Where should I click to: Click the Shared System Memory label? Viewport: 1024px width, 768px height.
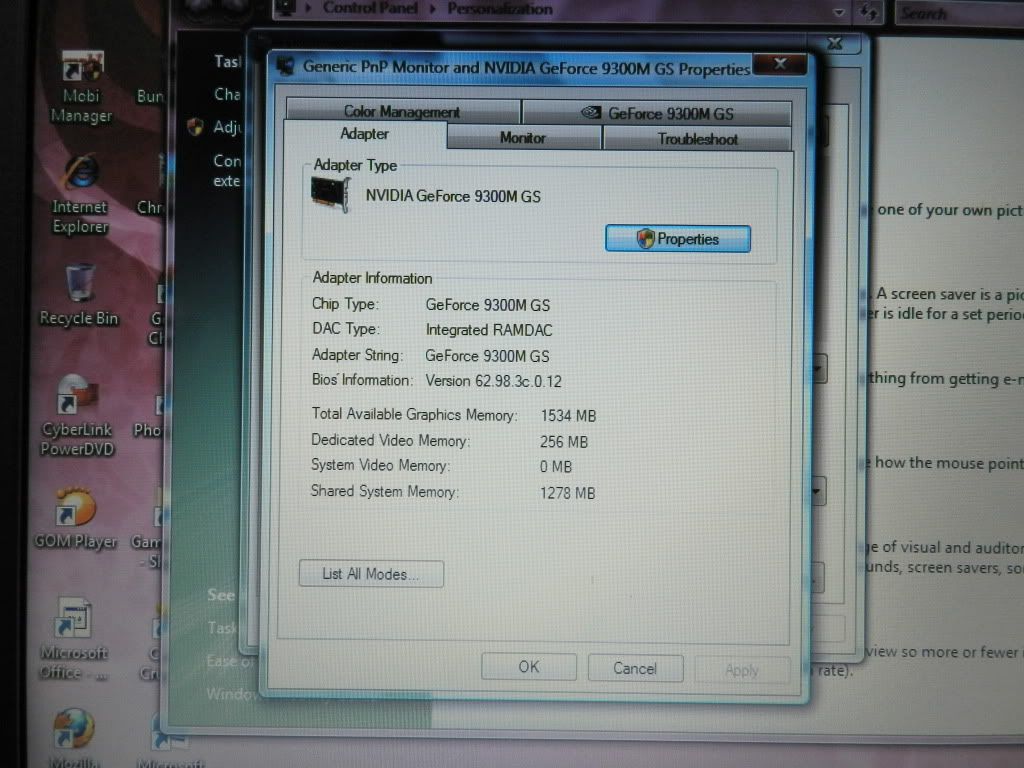pyautogui.click(x=385, y=491)
